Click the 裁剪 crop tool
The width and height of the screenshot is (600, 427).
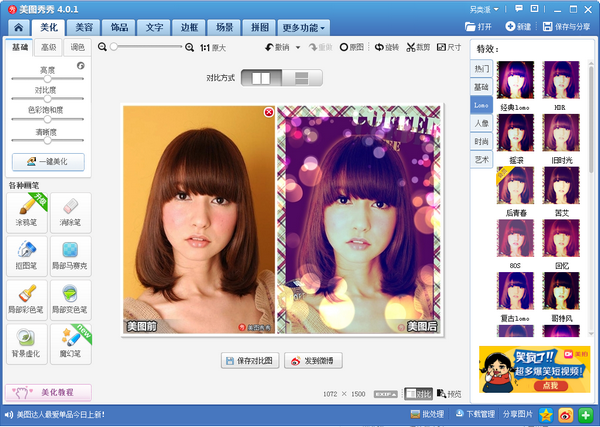[418, 47]
